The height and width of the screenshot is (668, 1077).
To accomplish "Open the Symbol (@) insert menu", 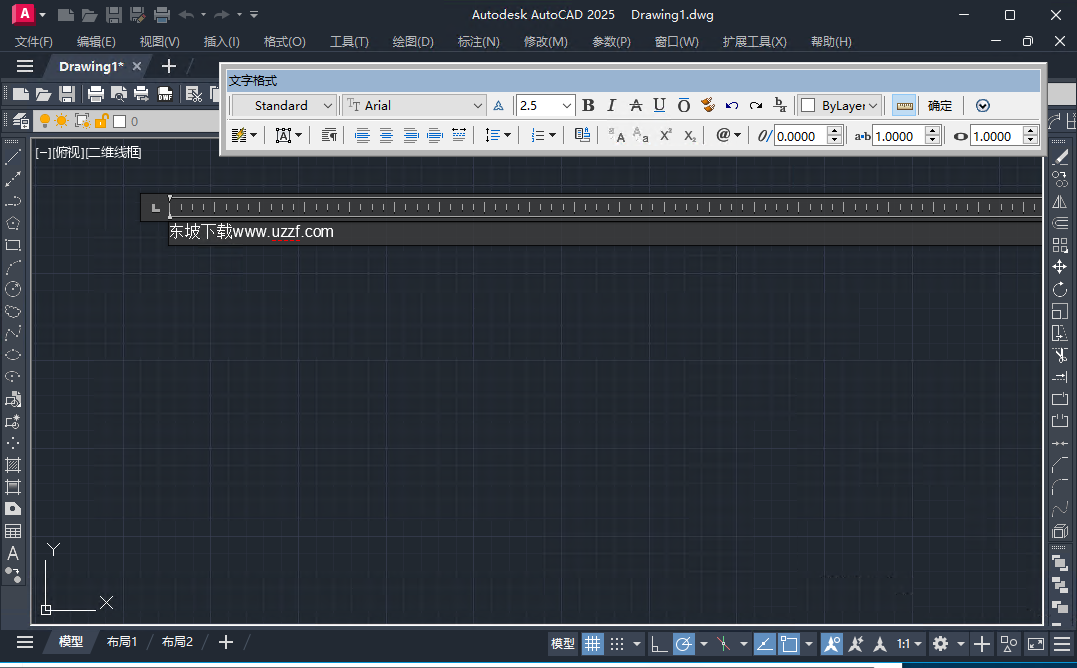I will click(x=728, y=134).
